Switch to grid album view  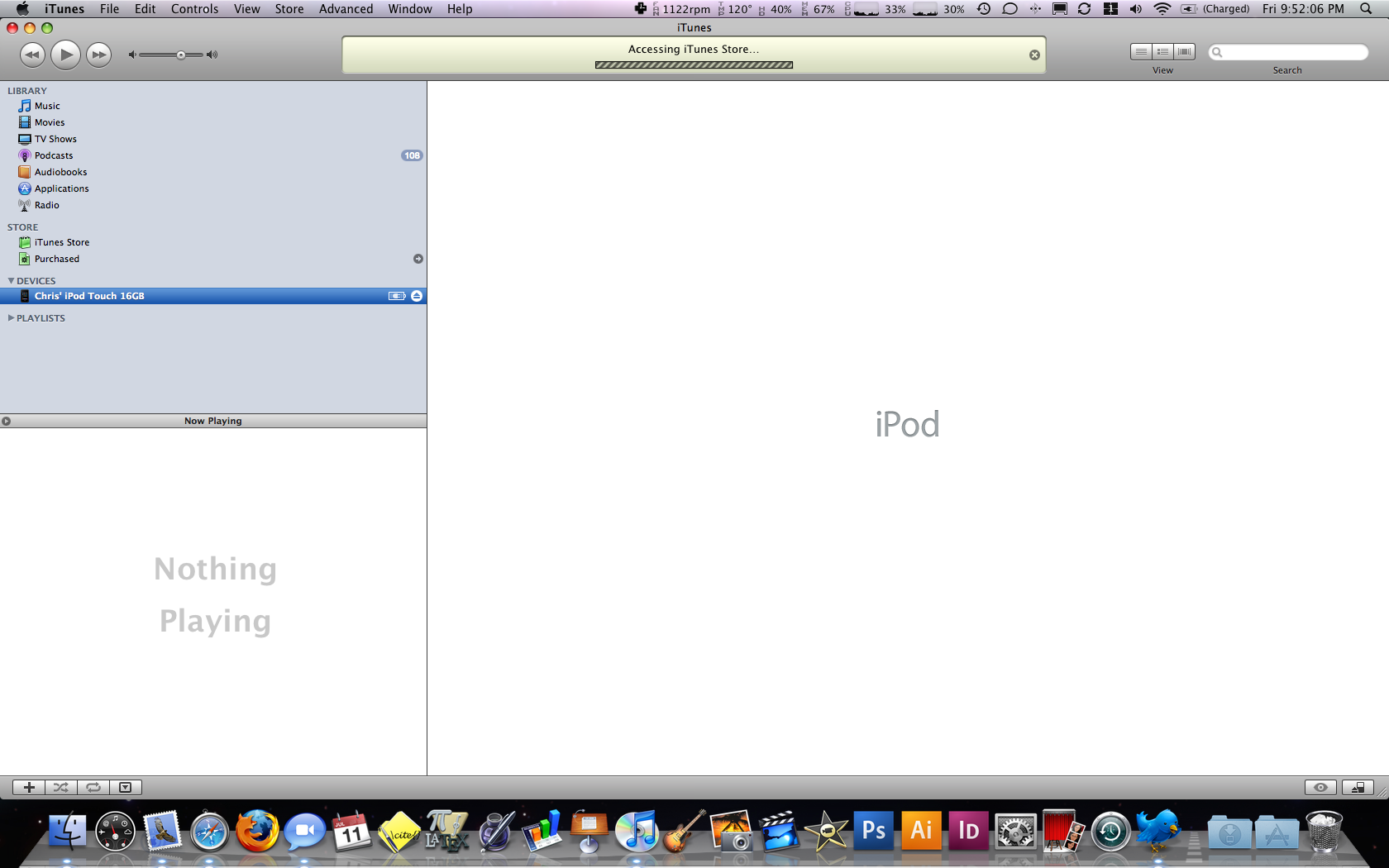pyautogui.click(x=1162, y=52)
